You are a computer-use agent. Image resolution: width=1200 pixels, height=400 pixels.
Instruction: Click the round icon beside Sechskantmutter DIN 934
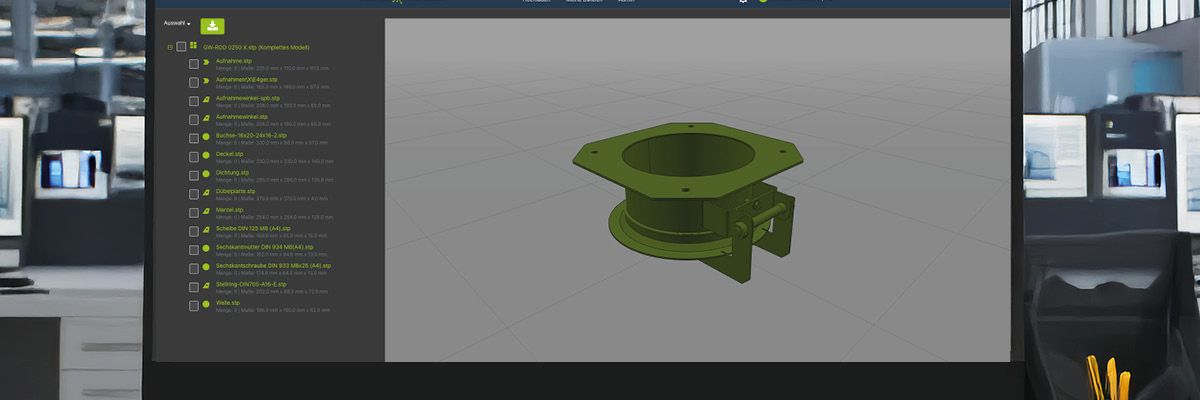[x=206, y=248]
